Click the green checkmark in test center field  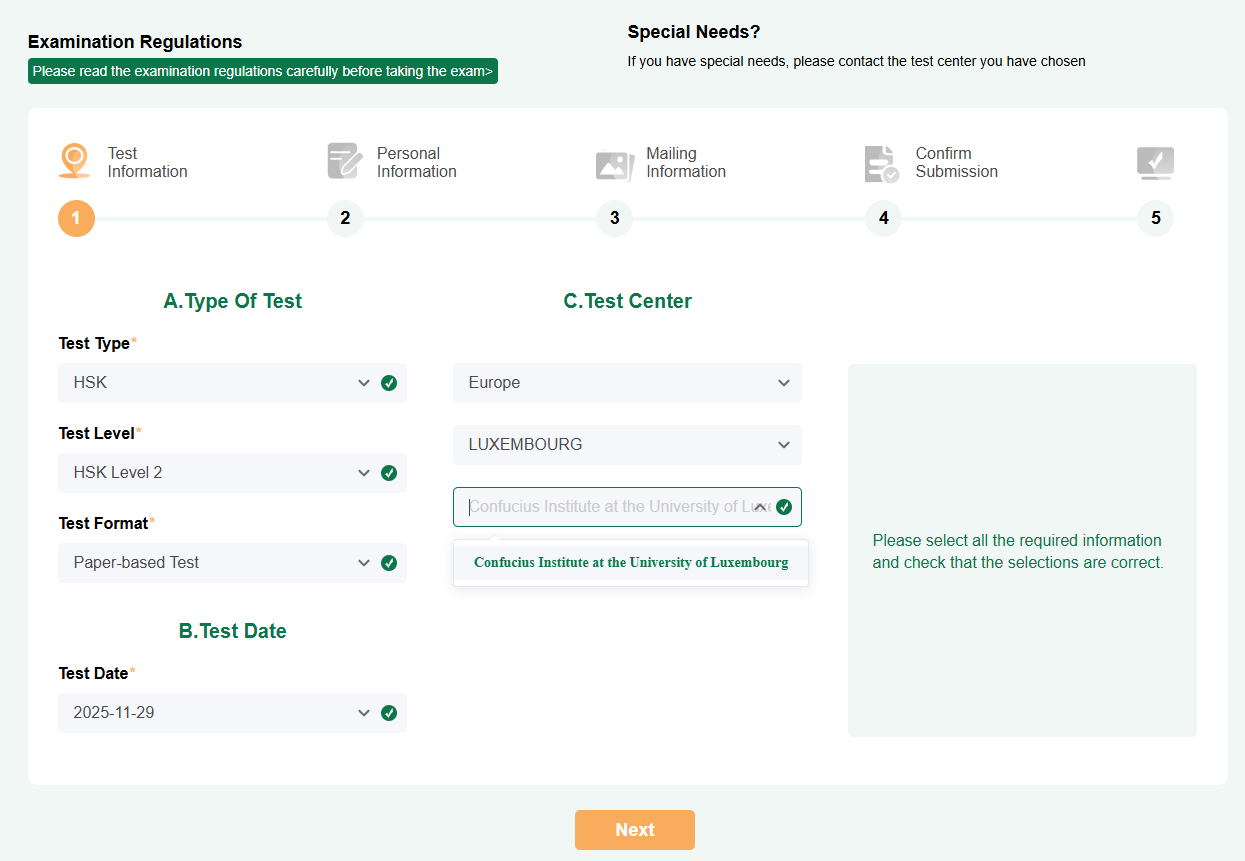point(784,507)
